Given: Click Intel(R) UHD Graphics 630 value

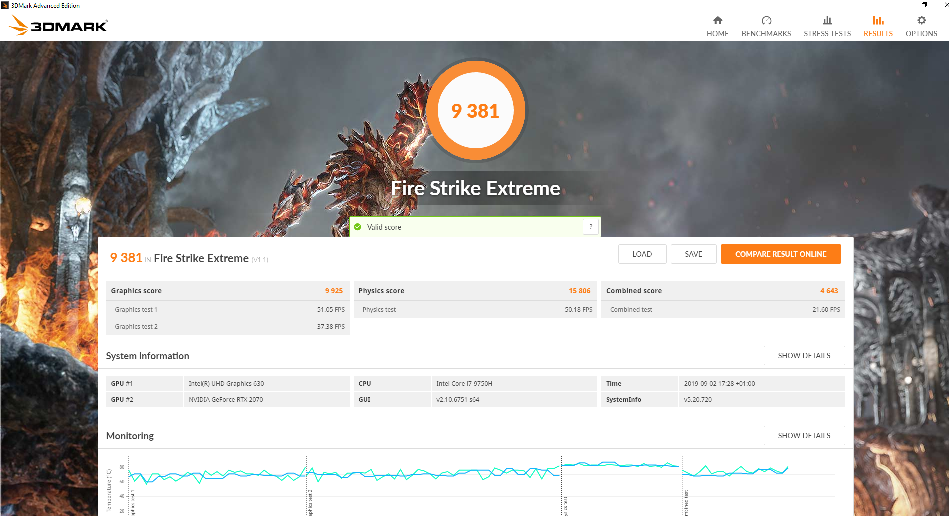Looking at the screenshot, I should 226,384.
